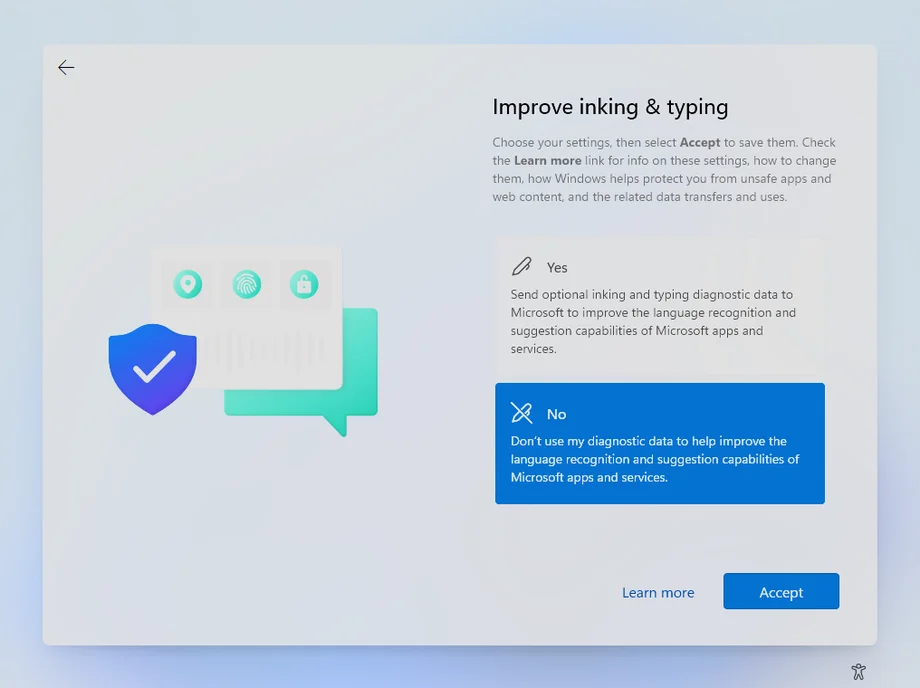Click the crossed-out pen icon beside No
This screenshot has width=920, height=688.
coord(521,413)
